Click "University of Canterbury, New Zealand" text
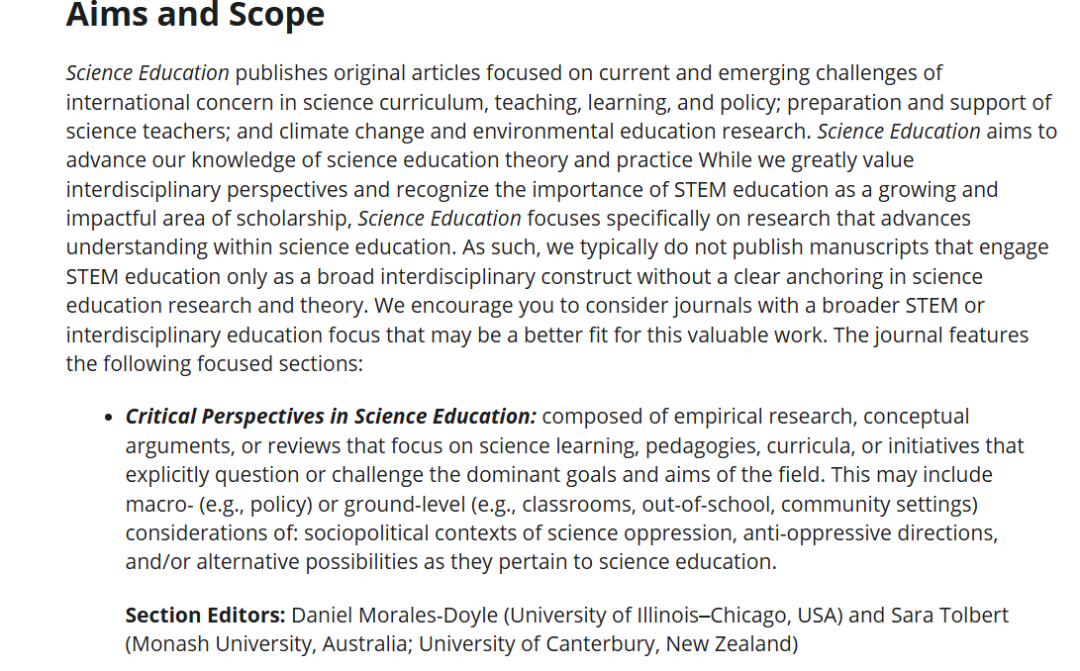This screenshot has width=1080, height=671. 604,644
